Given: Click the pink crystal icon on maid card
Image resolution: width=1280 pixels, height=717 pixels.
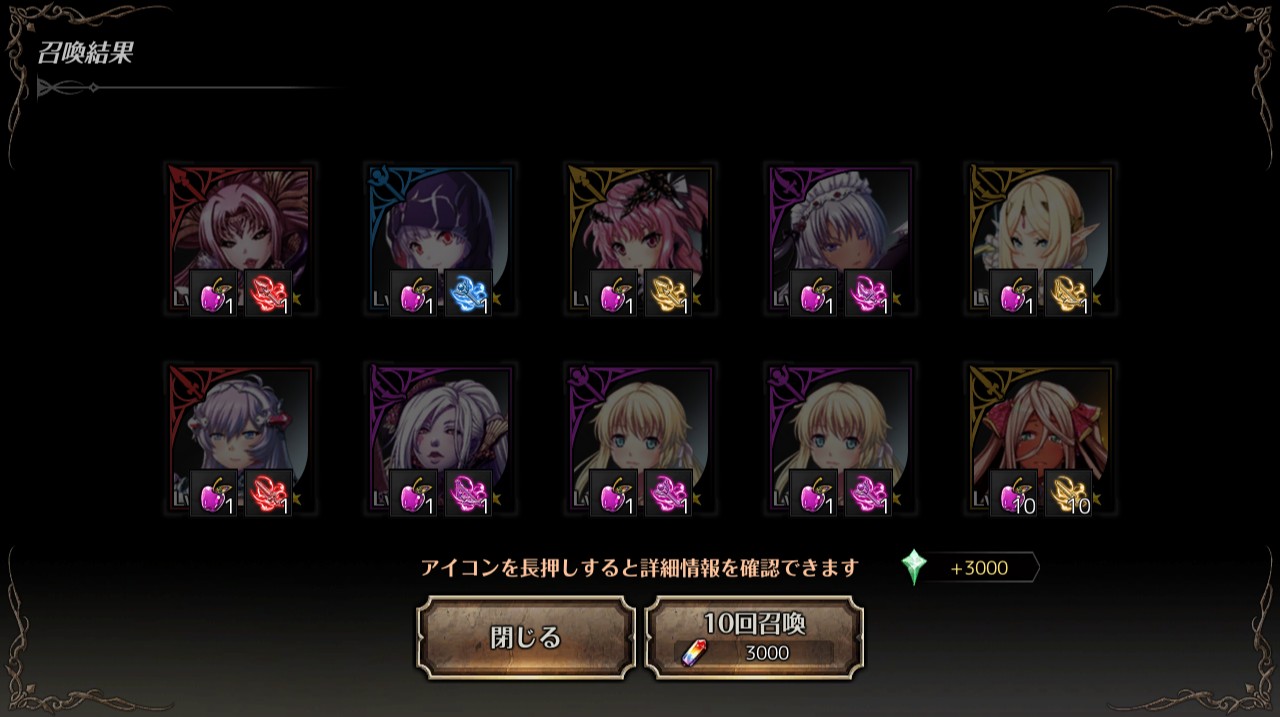Looking at the screenshot, I should tap(868, 293).
